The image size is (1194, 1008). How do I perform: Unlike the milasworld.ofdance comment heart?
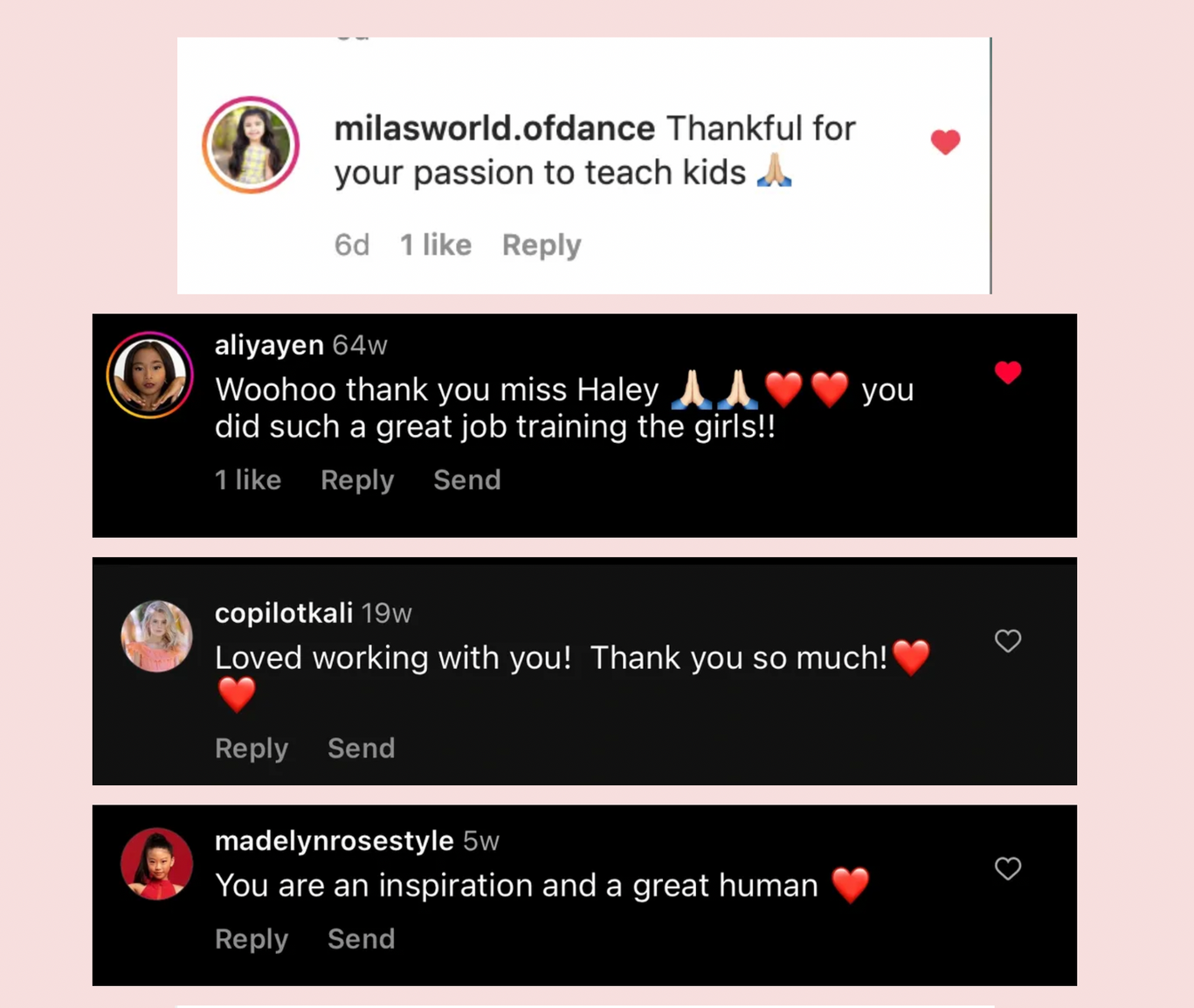945,142
